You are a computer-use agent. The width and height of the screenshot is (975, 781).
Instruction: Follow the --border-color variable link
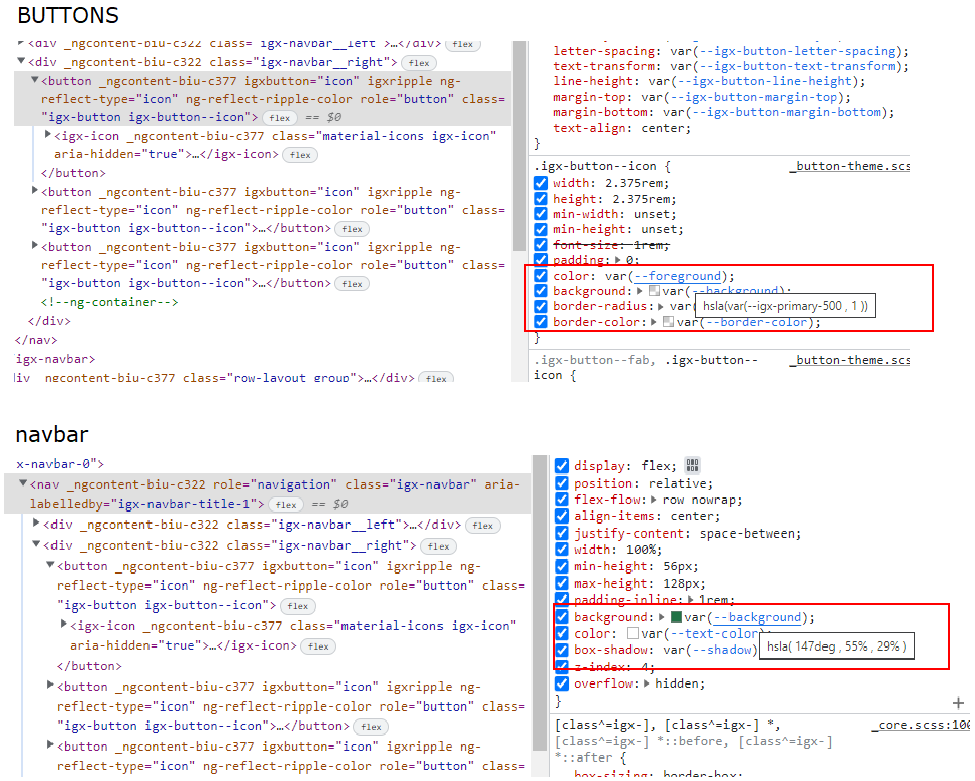point(757,322)
